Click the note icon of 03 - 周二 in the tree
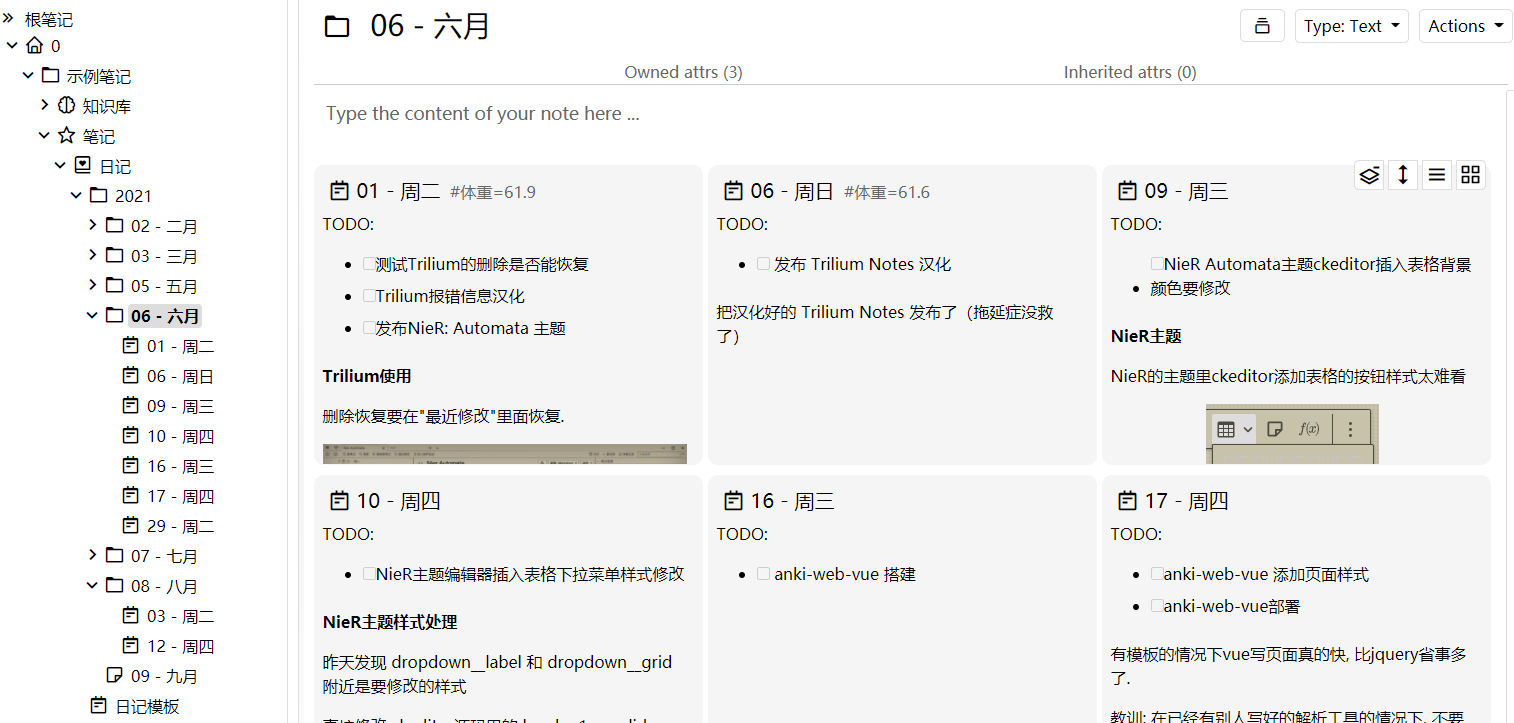 pyautogui.click(x=130, y=616)
